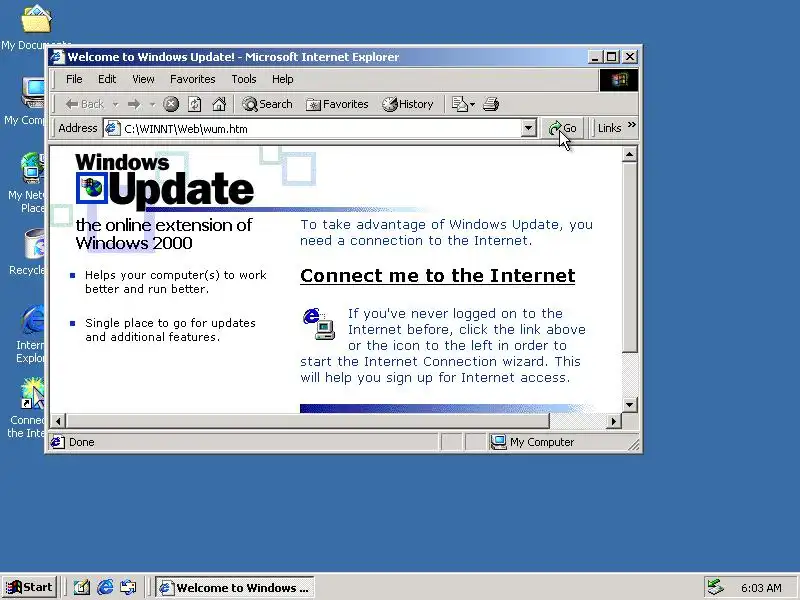Launch Internet Explorer from quick launch

click(x=105, y=587)
